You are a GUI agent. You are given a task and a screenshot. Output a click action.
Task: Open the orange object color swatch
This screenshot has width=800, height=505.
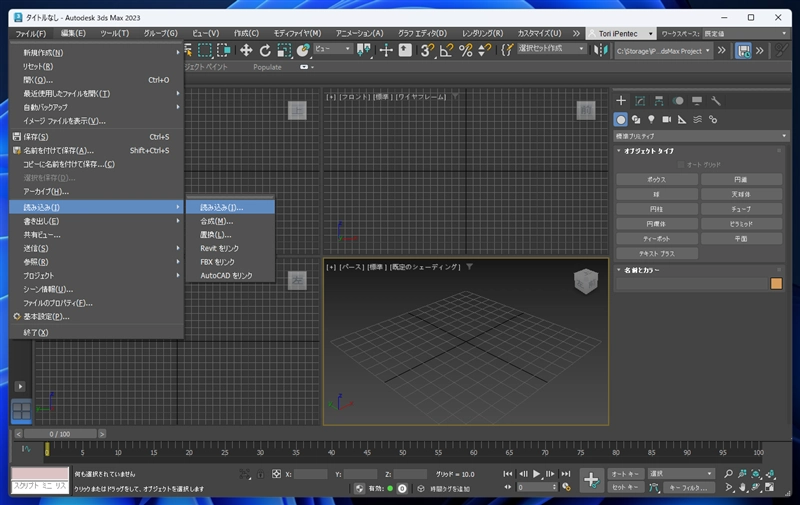click(x=776, y=284)
